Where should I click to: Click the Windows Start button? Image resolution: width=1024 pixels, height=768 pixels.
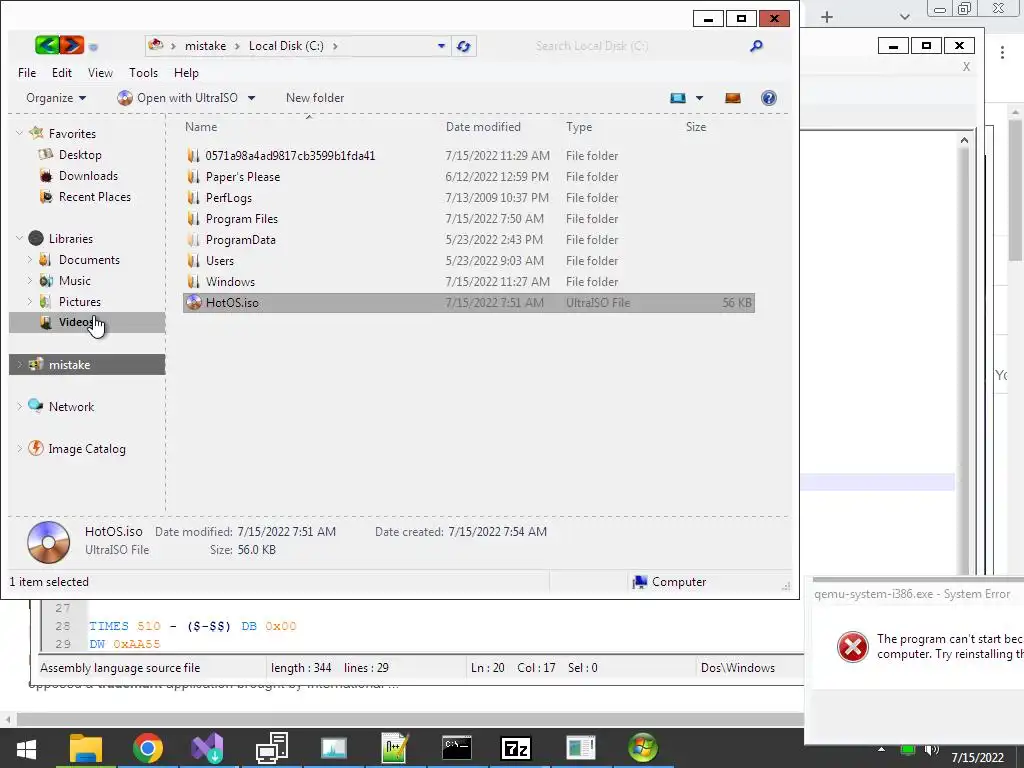click(26, 748)
